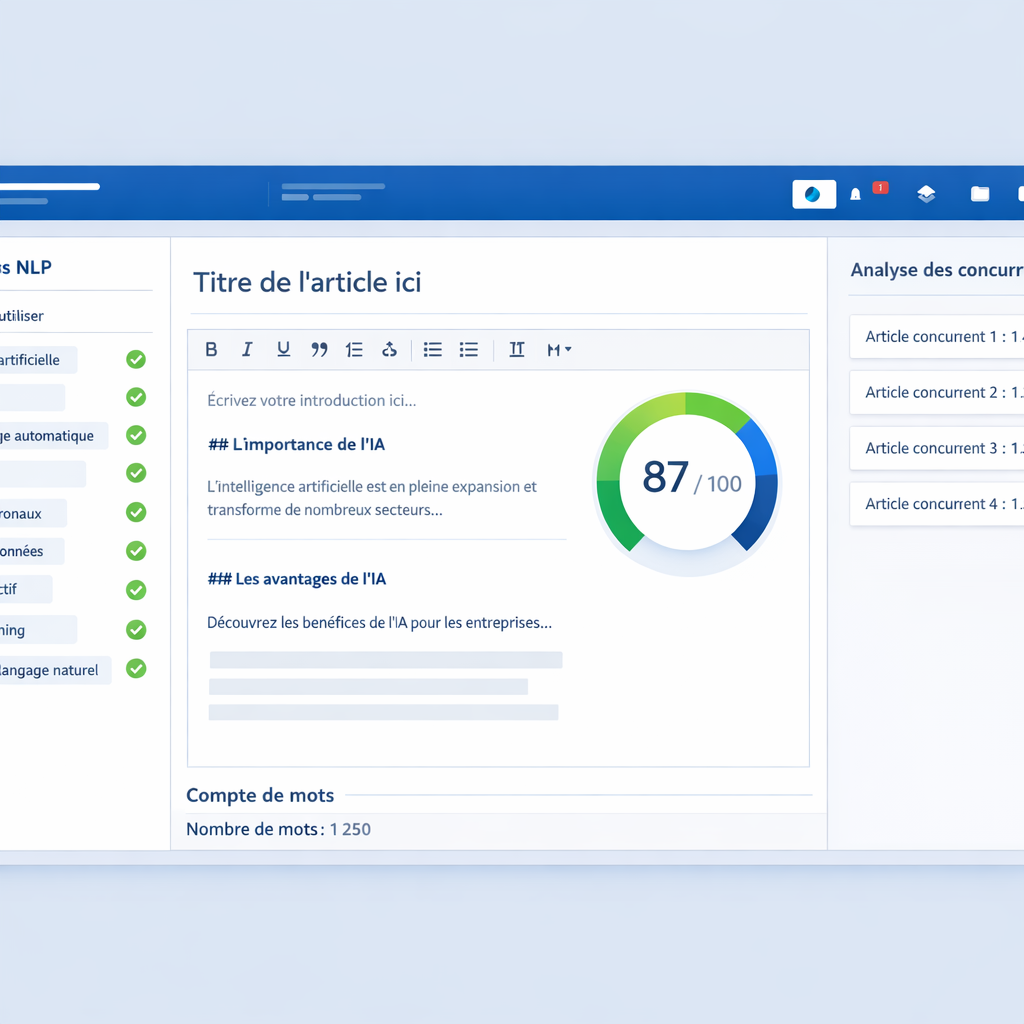1024x1024 pixels.
Task: Select the italic formatting icon
Action: (247, 349)
